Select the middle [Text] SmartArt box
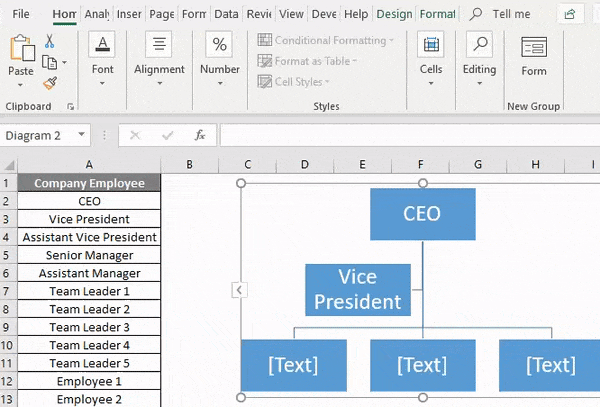The image size is (600, 407). (423, 365)
